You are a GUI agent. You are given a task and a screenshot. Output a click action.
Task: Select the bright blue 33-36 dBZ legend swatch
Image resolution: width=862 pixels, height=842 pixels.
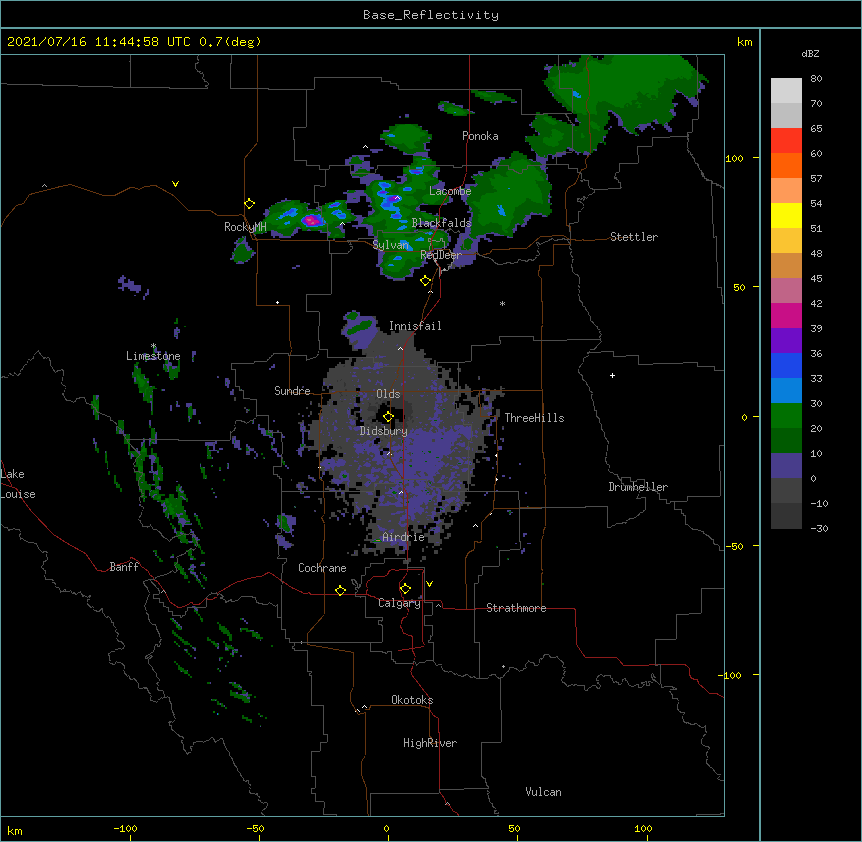point(786,365)
